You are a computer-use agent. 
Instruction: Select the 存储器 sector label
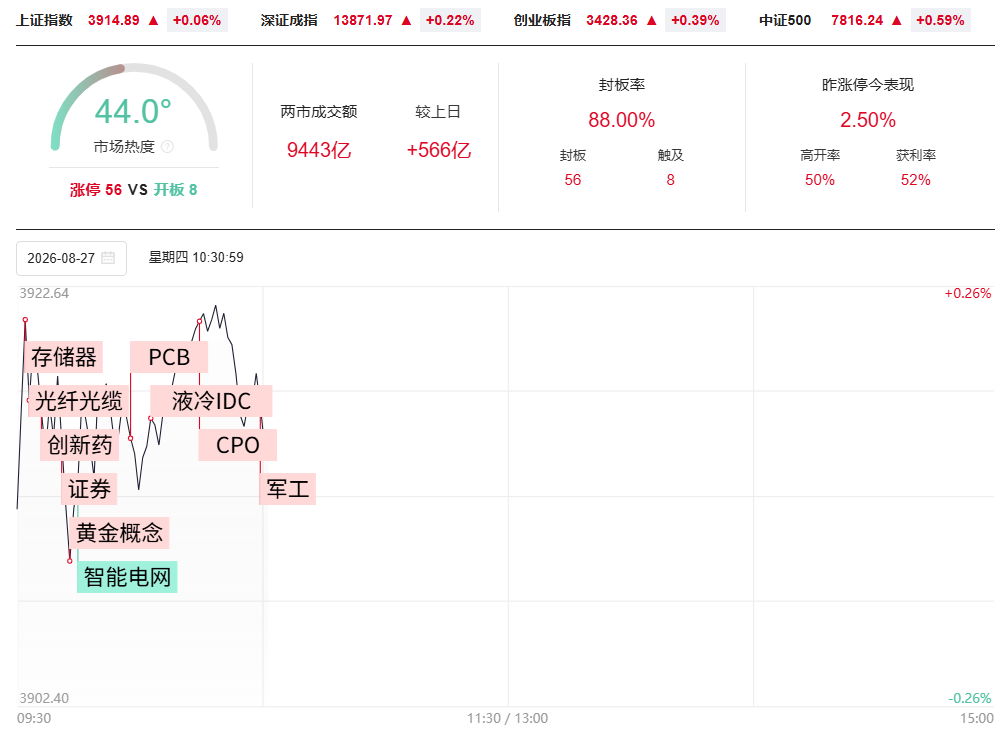pos(64,357)
